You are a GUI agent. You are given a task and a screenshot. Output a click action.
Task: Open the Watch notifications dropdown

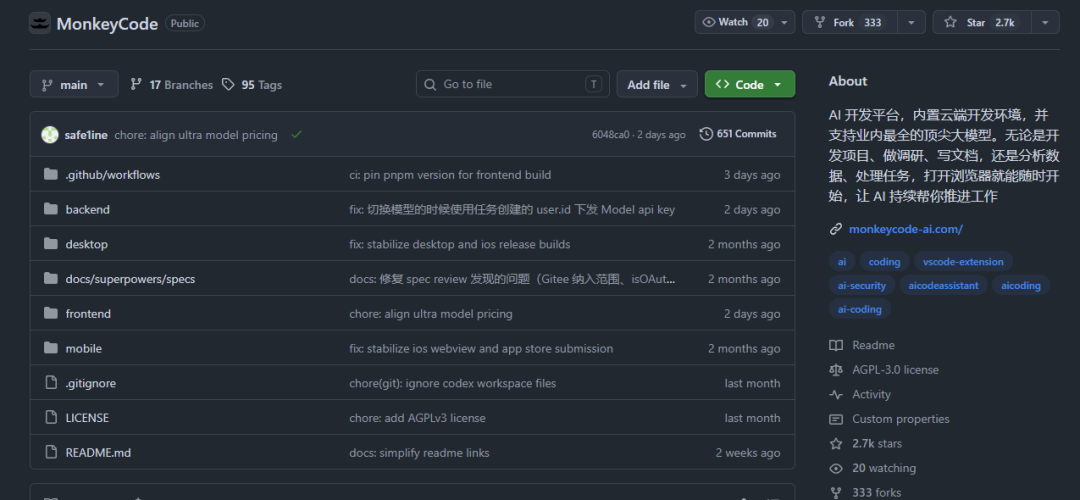745,22
